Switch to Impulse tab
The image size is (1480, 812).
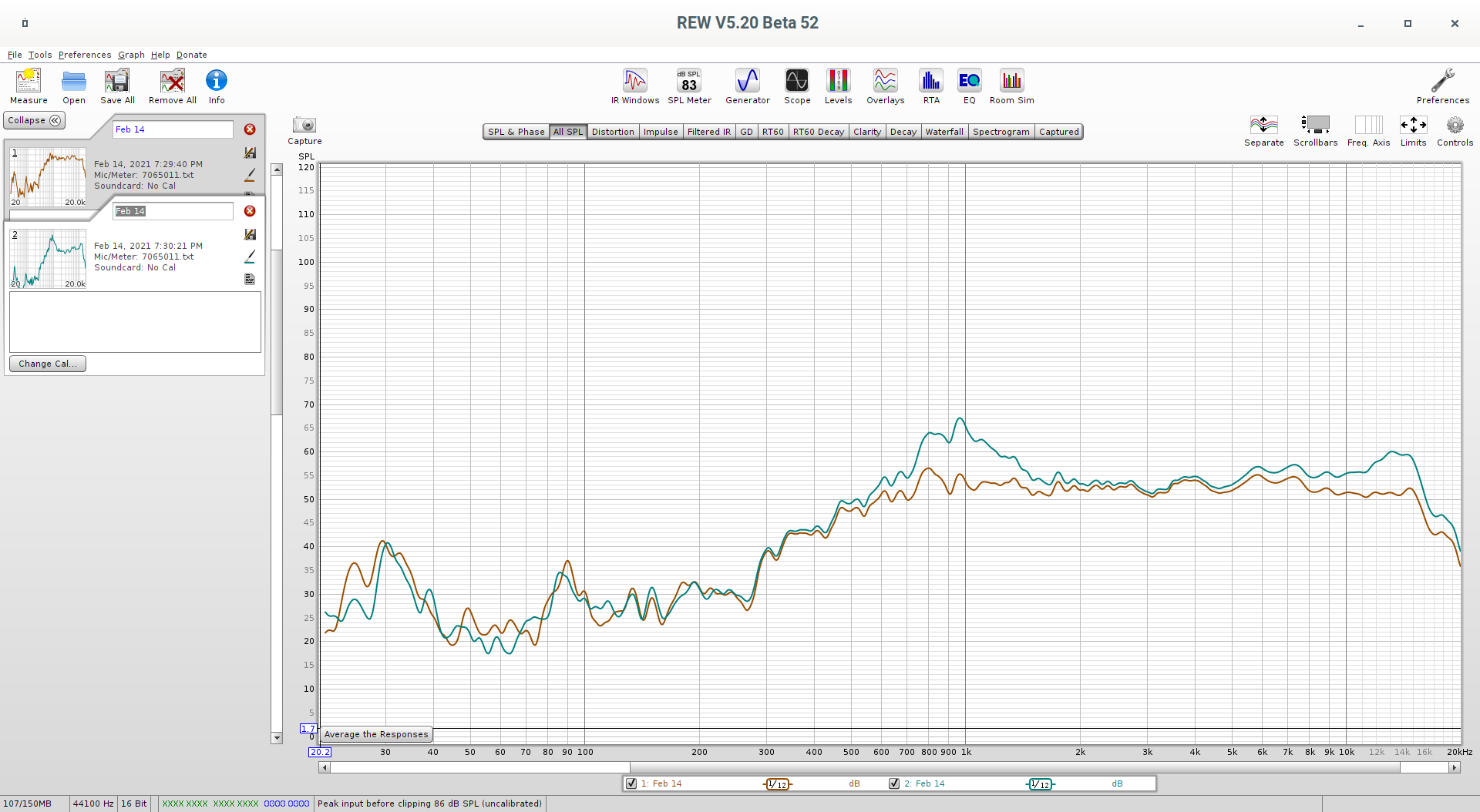coord(661,132)
